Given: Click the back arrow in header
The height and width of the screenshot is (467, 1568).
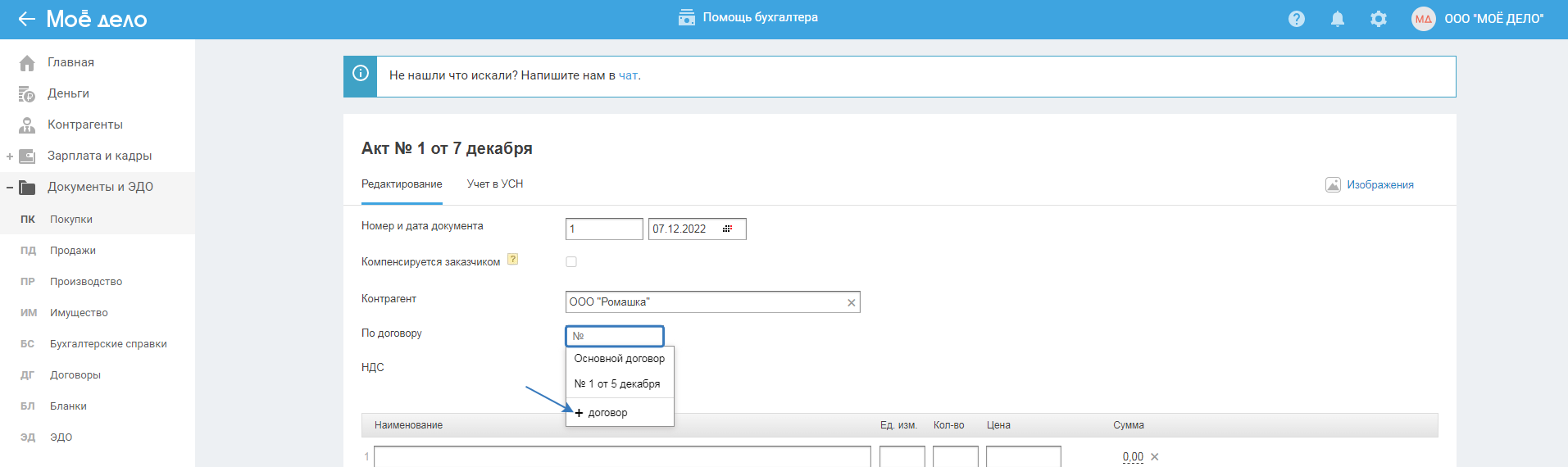Looking at the screenshot, I should pos(26,19).
